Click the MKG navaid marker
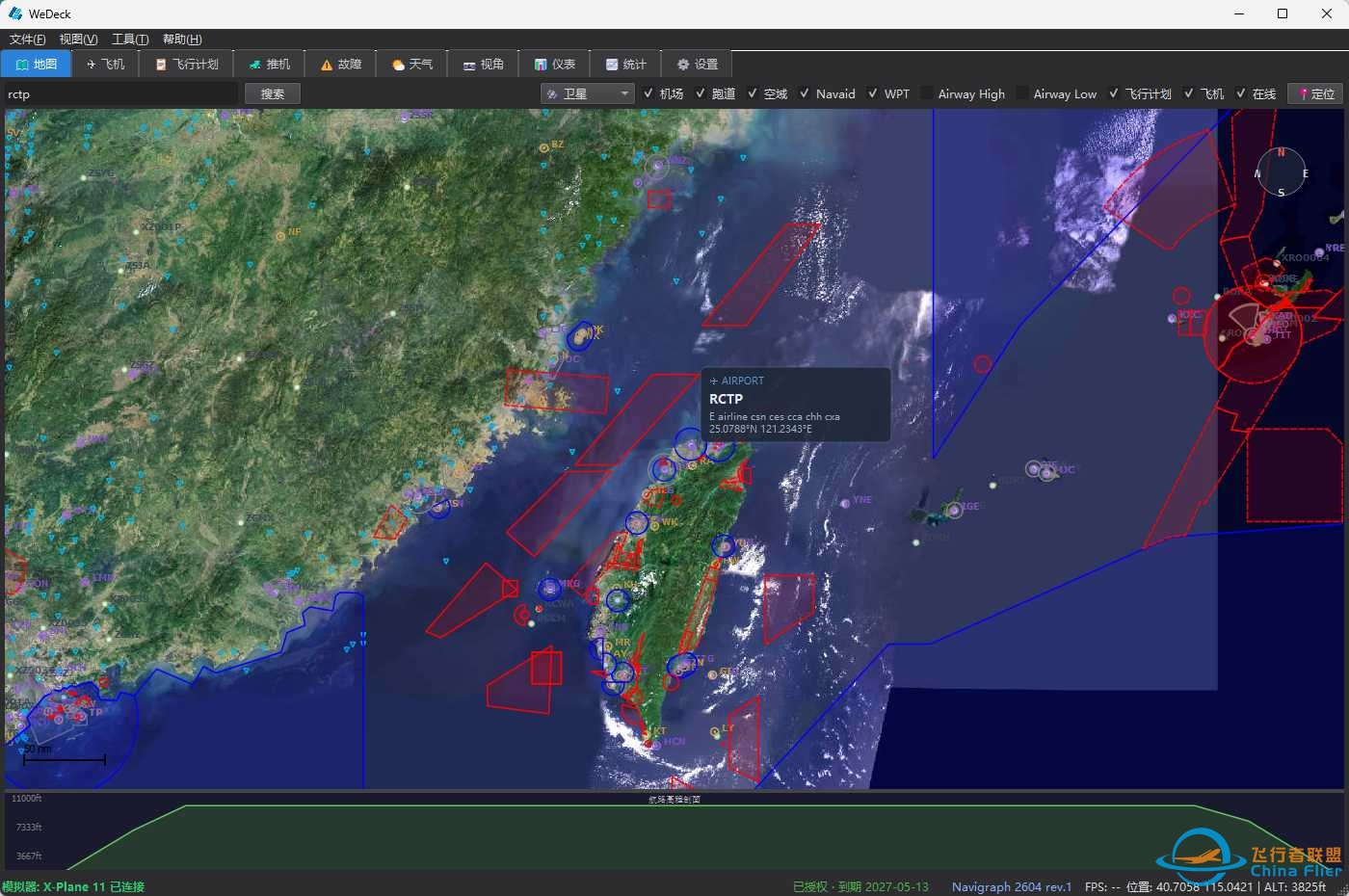The image size is (1349, 896). (549, 587)
